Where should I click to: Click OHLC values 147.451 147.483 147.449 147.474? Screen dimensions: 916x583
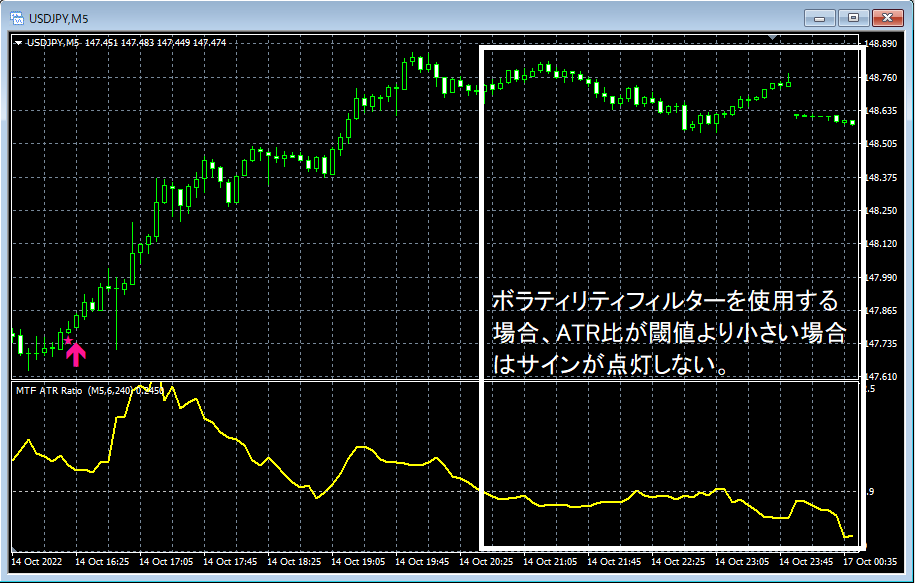click(x=155, y=43)
